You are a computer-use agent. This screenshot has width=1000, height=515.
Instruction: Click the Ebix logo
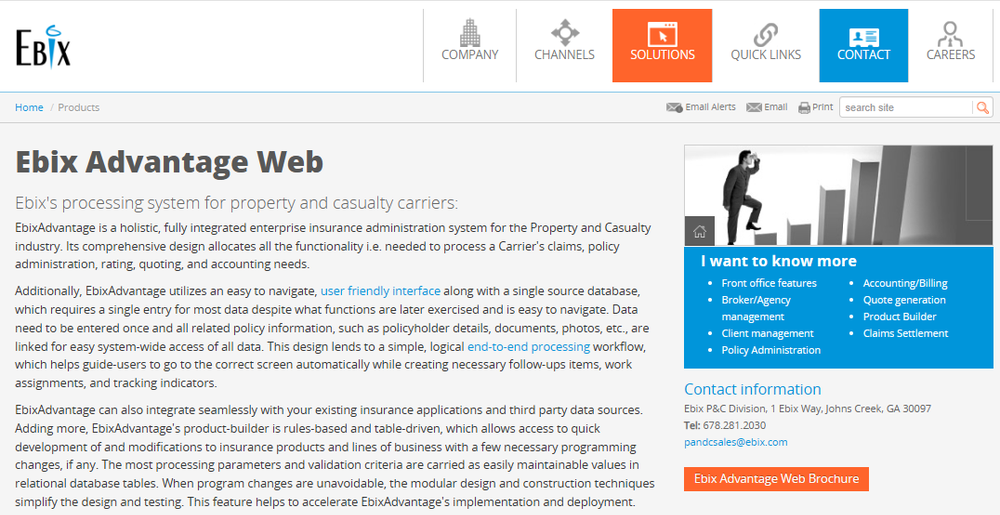tap(43, 46)
